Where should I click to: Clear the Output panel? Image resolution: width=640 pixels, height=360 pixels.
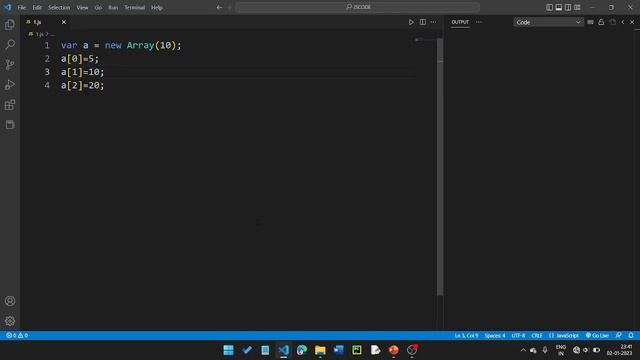point(590,22)
